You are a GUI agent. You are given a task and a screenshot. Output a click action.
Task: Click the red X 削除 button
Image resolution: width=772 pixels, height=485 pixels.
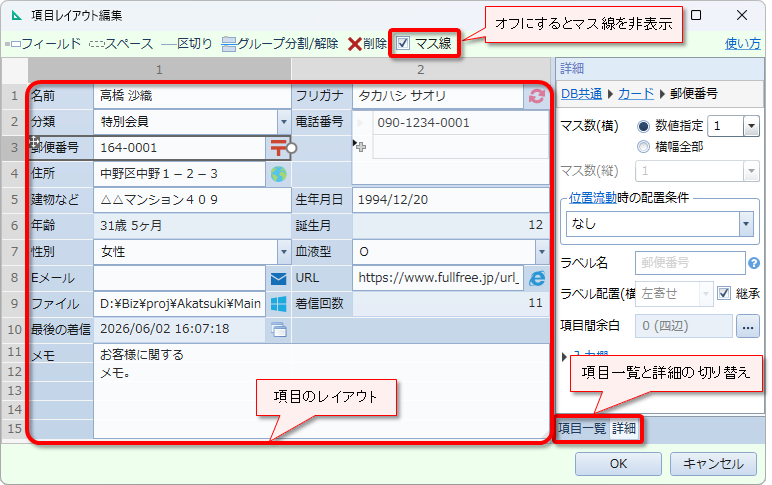point(367,44)
